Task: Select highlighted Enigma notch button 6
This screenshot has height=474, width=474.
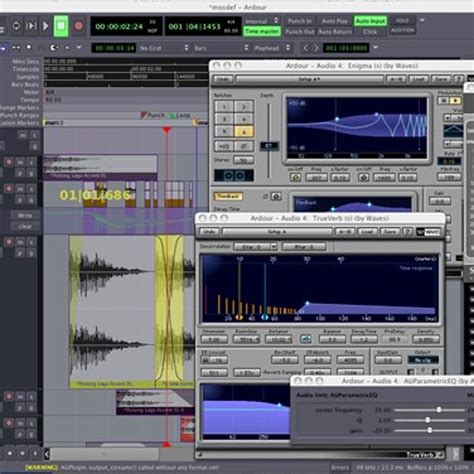Action: 244,132
